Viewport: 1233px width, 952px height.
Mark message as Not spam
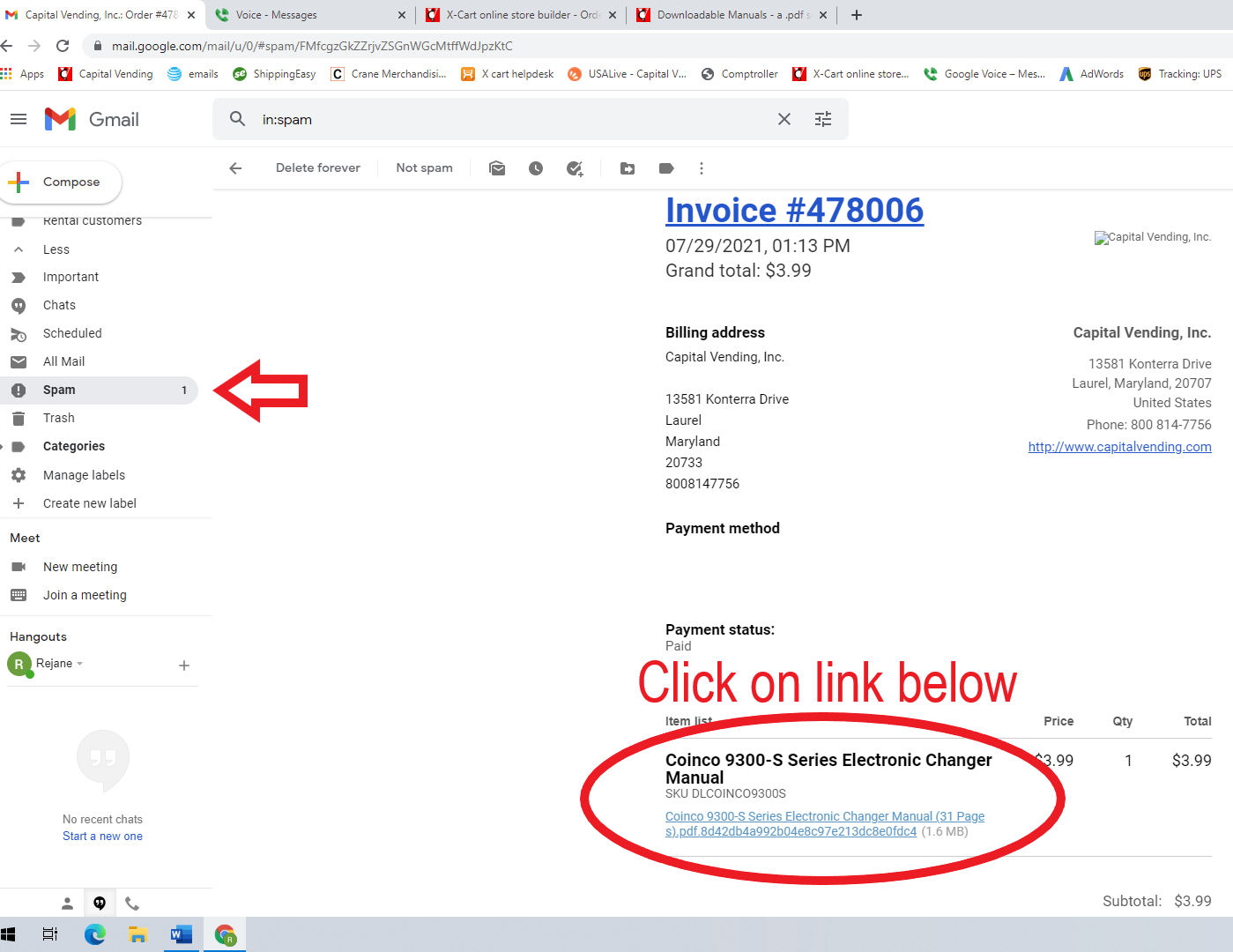click(424, 167)
